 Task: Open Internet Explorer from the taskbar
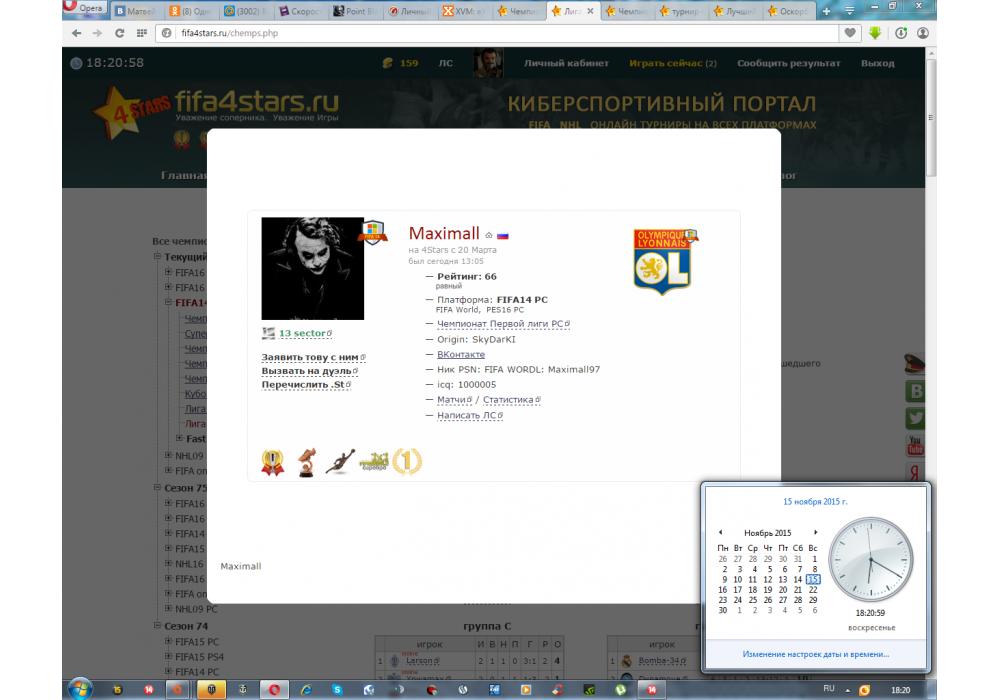coord(307,690)
